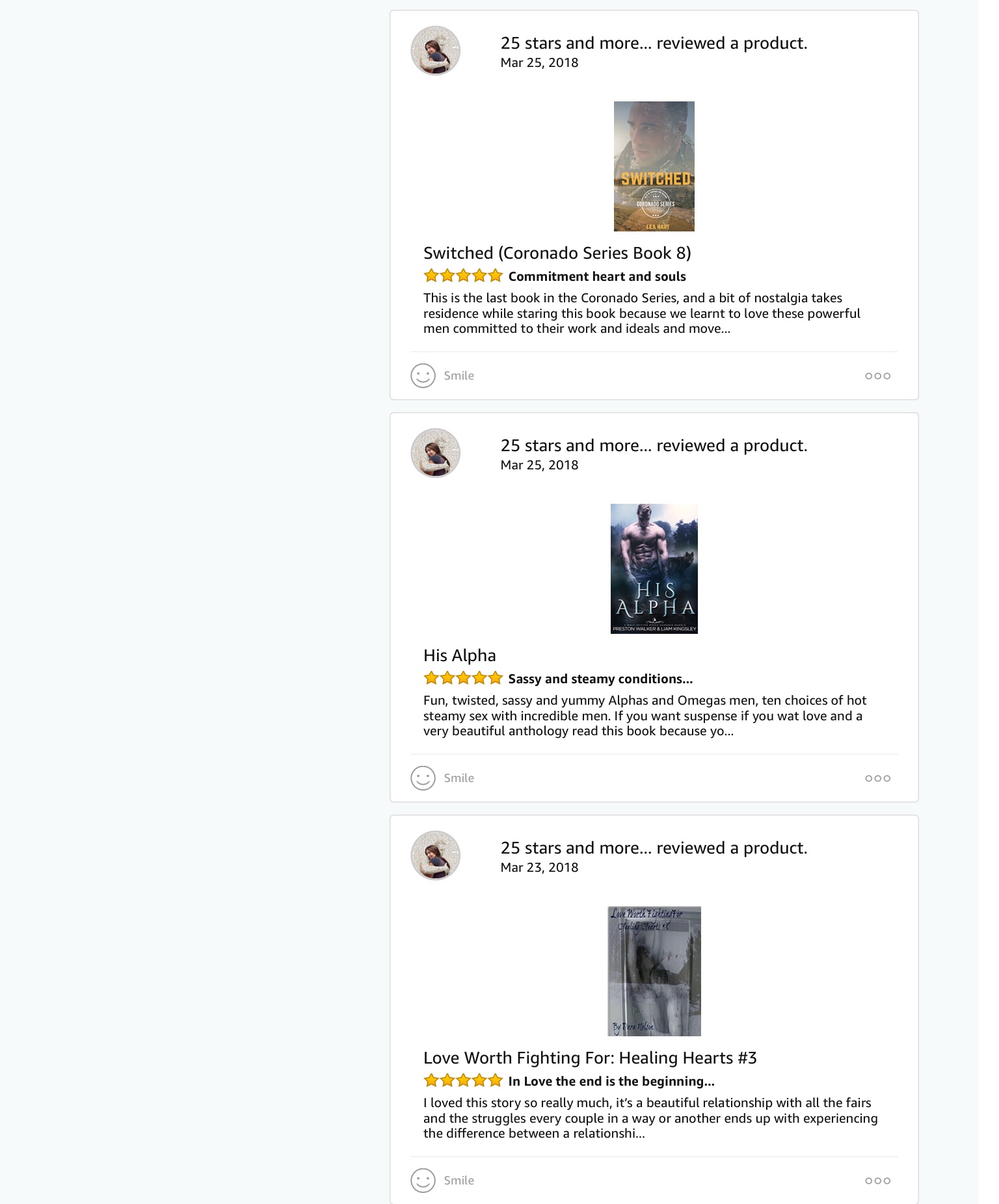Viewport: 999px width, 1204px height.
Task: Click the reviewer avatar on the His Alpha review
Action: [x=435, y=453]
